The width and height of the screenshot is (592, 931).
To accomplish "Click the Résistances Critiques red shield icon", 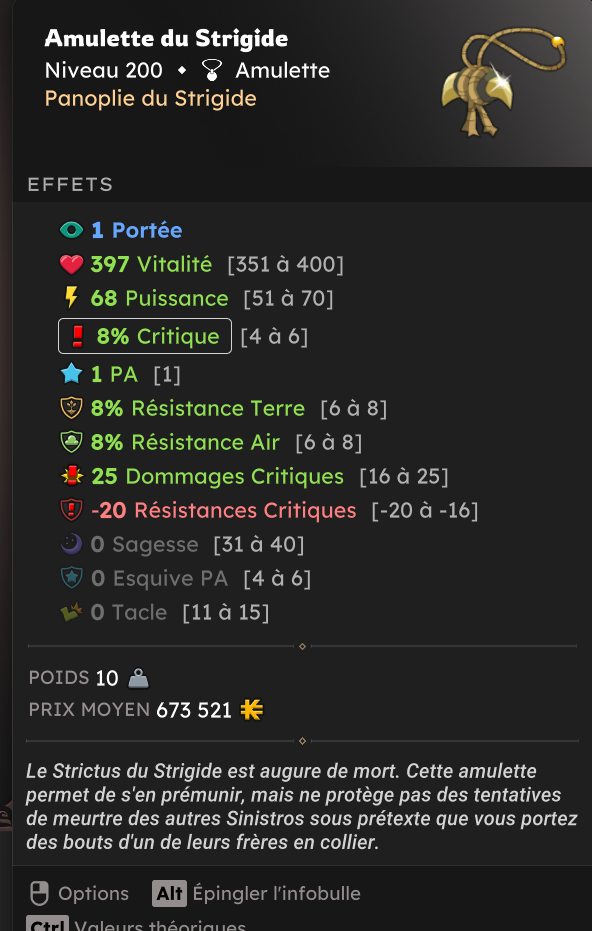I will point(72,510).
